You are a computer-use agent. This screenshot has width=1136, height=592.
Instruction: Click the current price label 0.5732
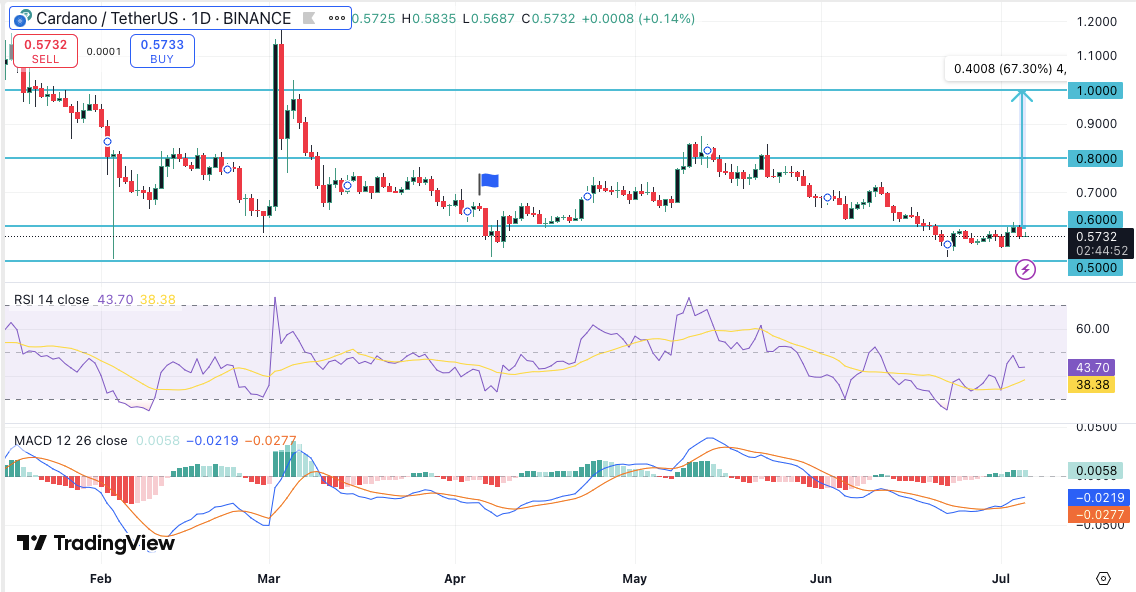click(1101, 243)
